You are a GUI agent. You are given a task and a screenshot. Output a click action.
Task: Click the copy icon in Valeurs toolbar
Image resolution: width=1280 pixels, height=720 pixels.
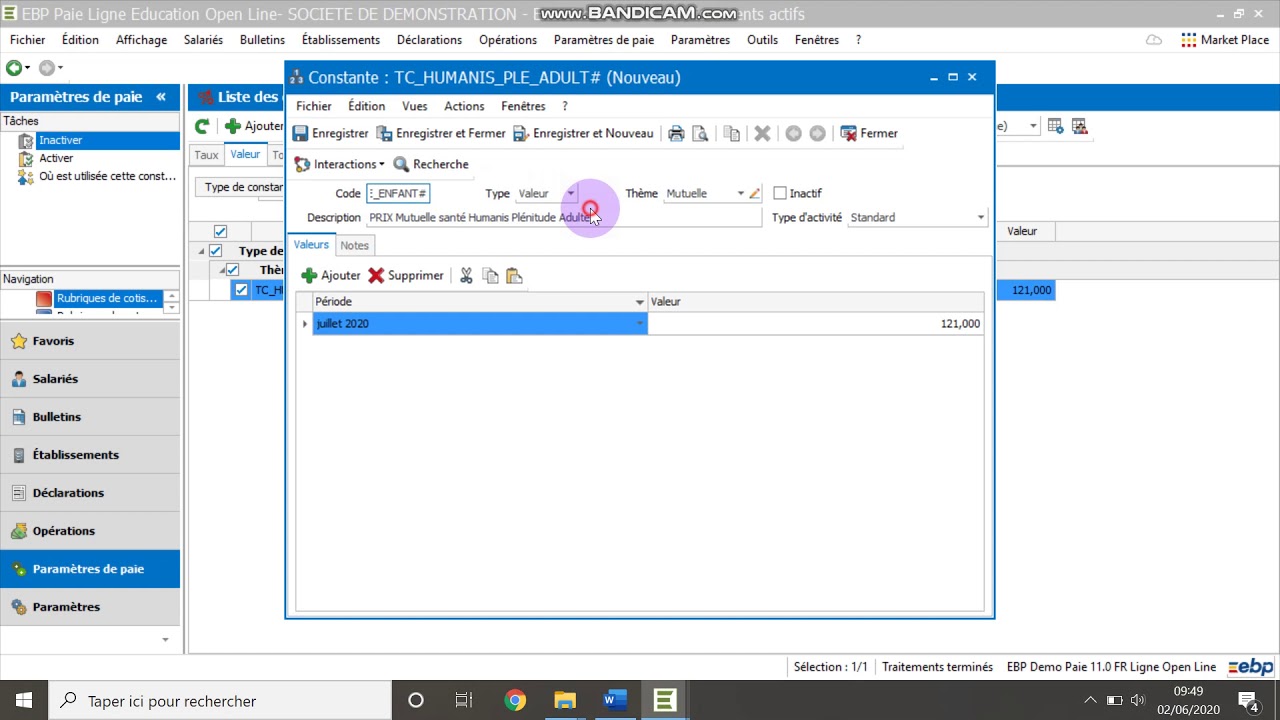[490, 275]
